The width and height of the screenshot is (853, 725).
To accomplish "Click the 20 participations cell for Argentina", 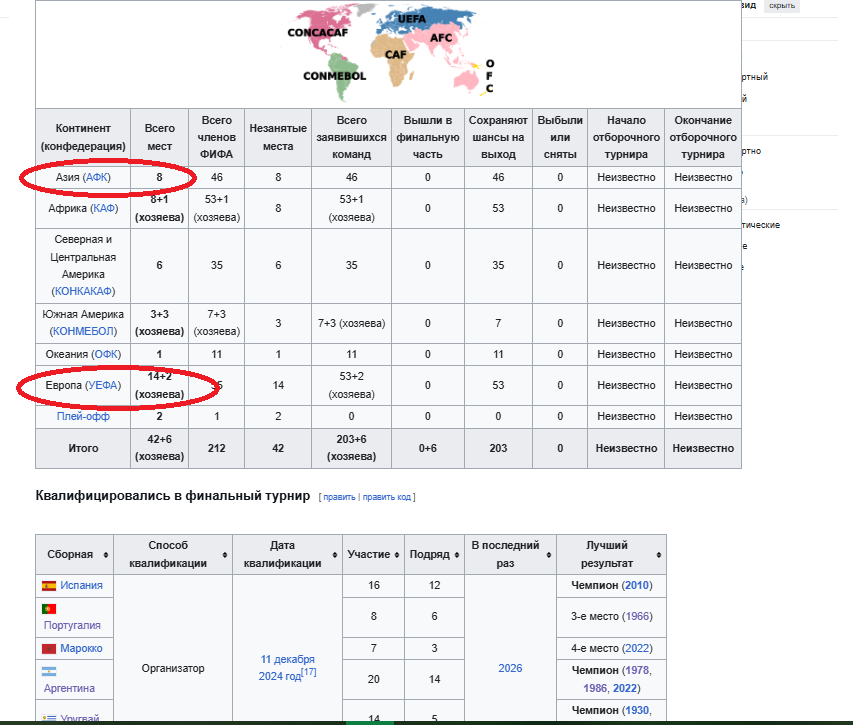I will click(x=374, y=679).
